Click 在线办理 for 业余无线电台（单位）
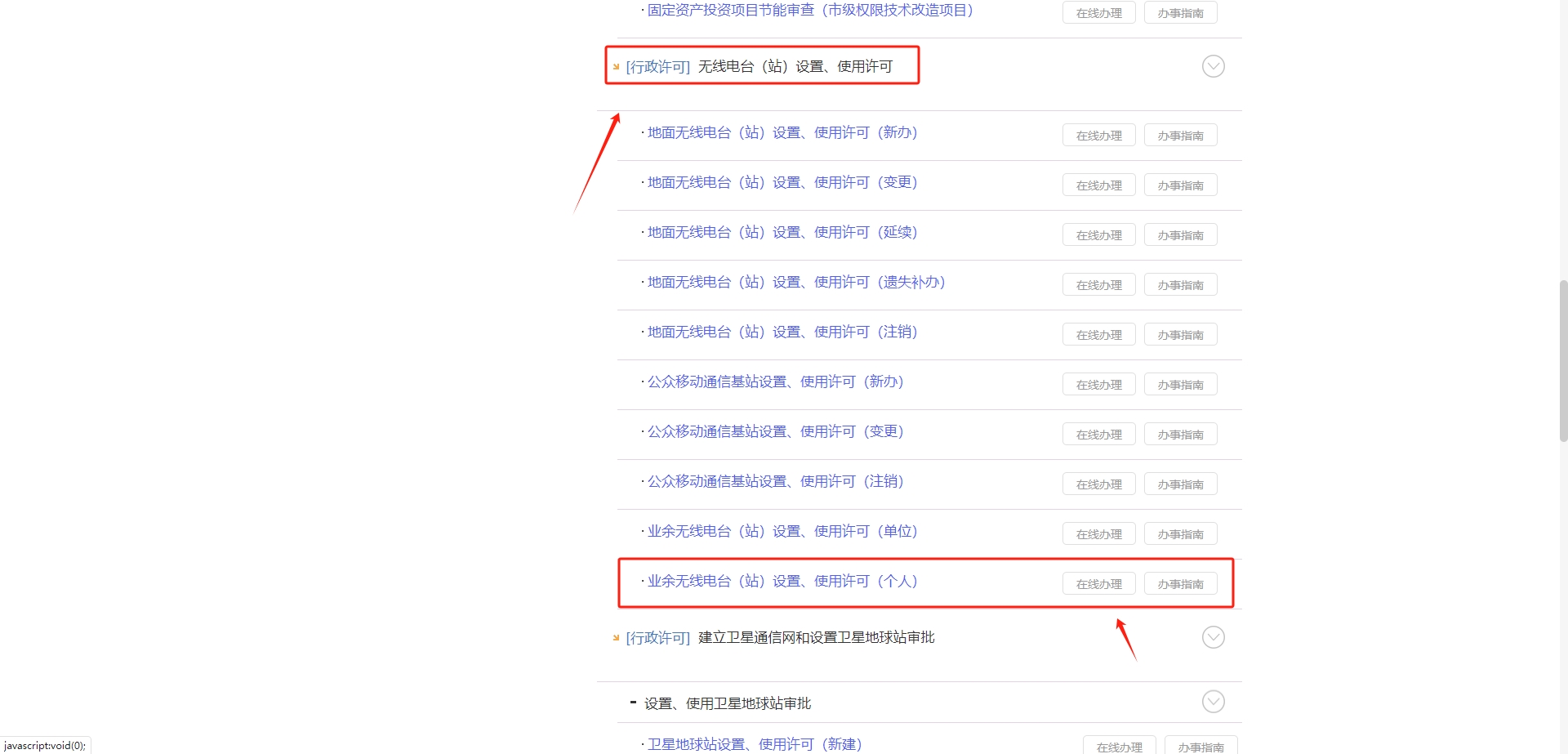This screenshot has width=1568, height=754. (1098, 534)
